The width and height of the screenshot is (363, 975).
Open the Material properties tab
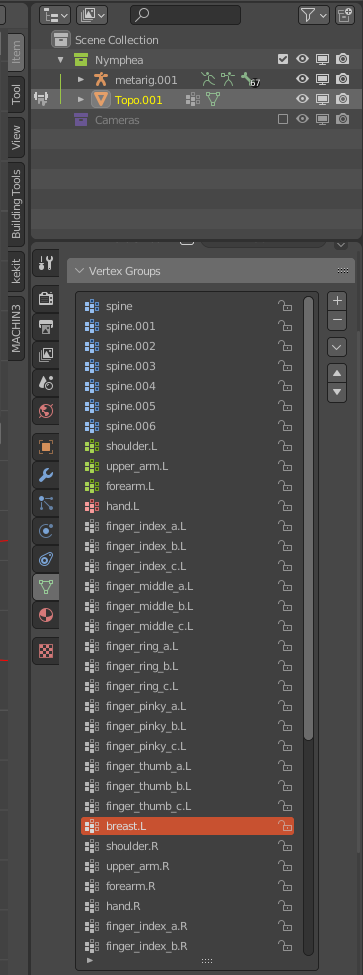(46, 616)
